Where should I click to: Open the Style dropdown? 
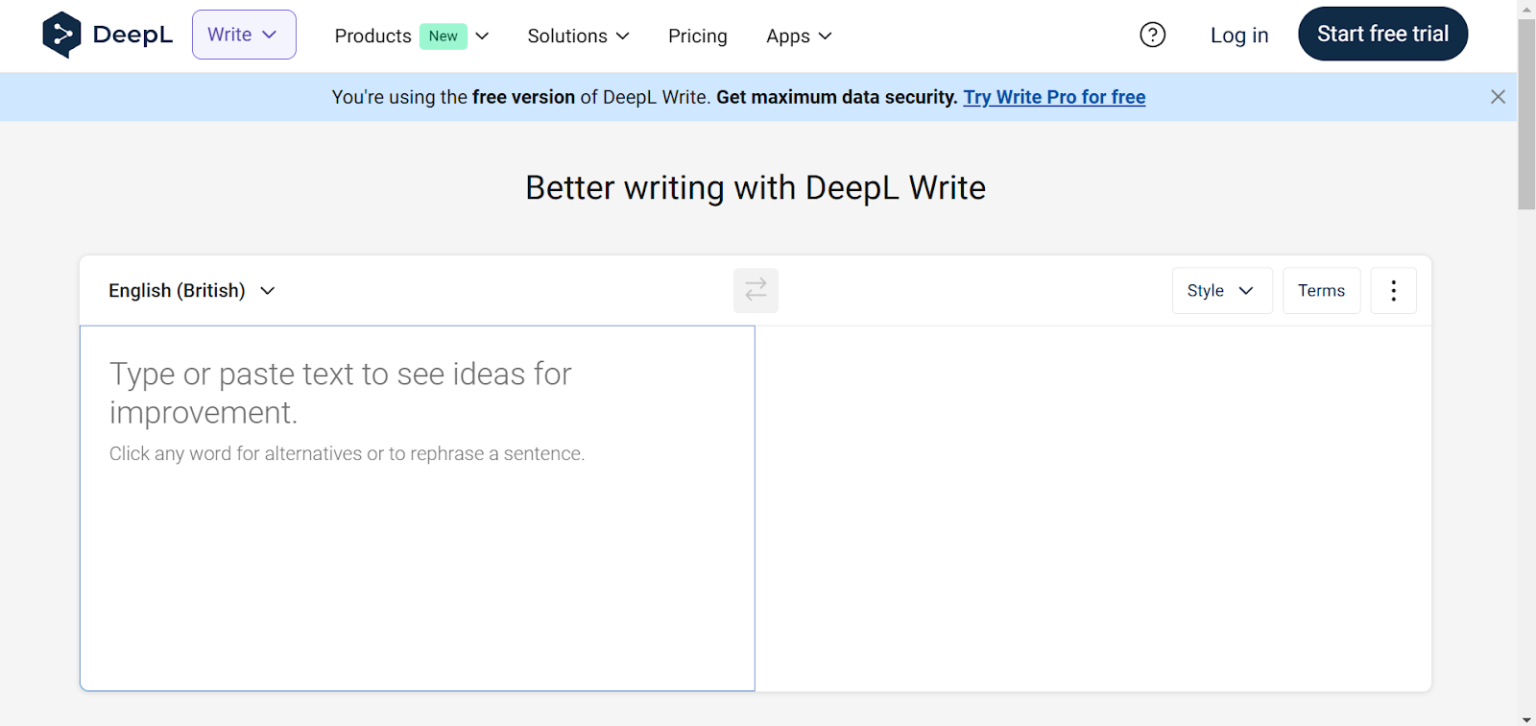point(1221,290)
